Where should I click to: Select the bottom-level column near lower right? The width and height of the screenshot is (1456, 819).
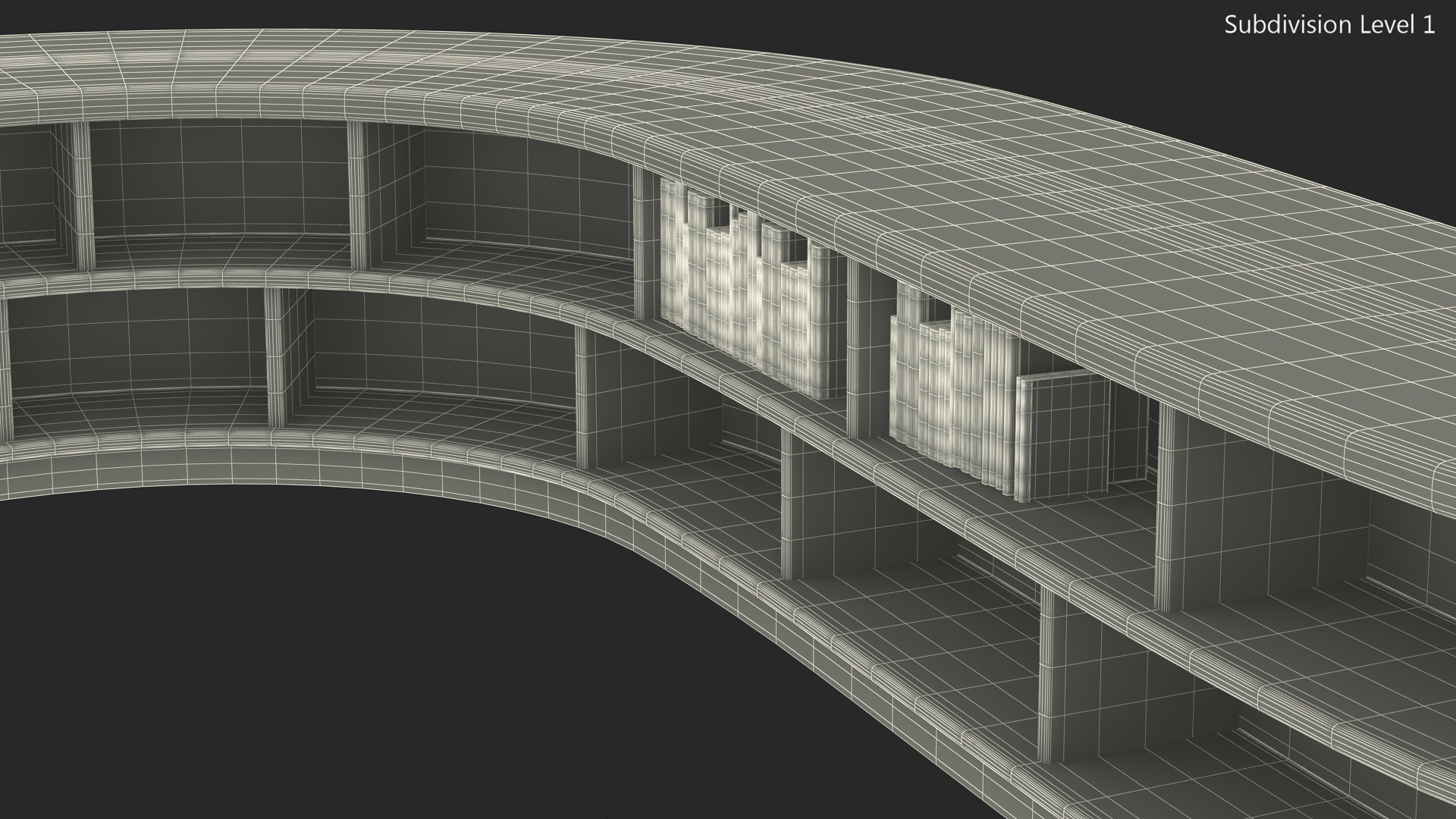pyautogui.click(x=1047, y=675)
